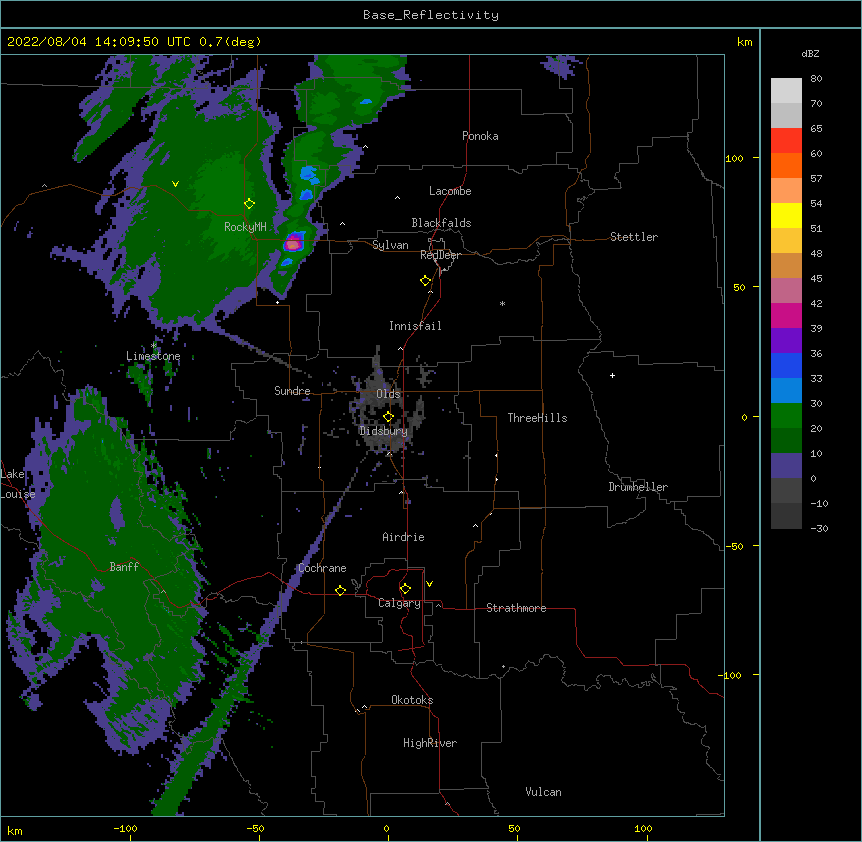Click the RedDeer city label
862x842 pixels.
[440, 255]
